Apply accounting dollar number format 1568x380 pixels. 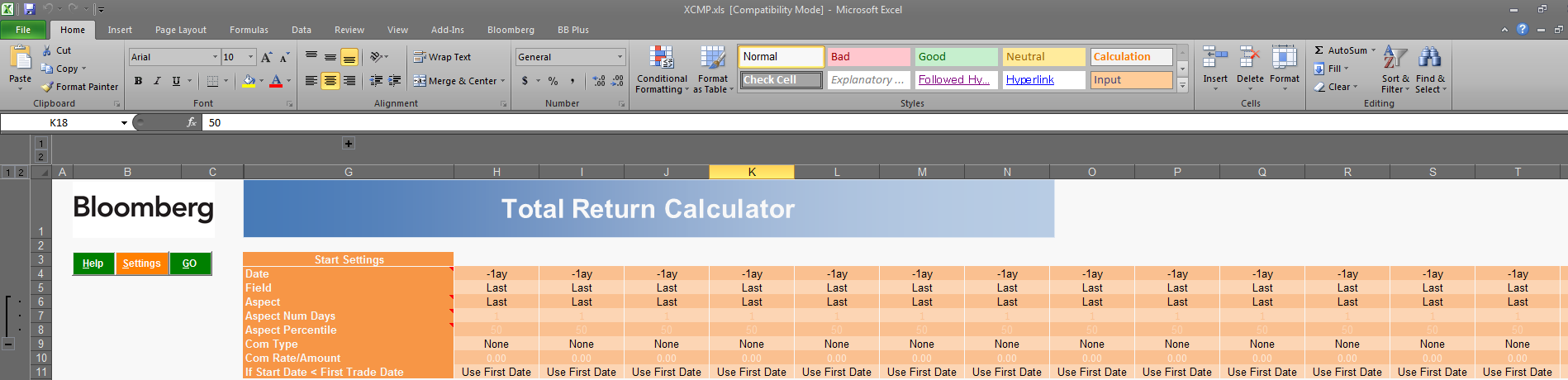(525, 81)
